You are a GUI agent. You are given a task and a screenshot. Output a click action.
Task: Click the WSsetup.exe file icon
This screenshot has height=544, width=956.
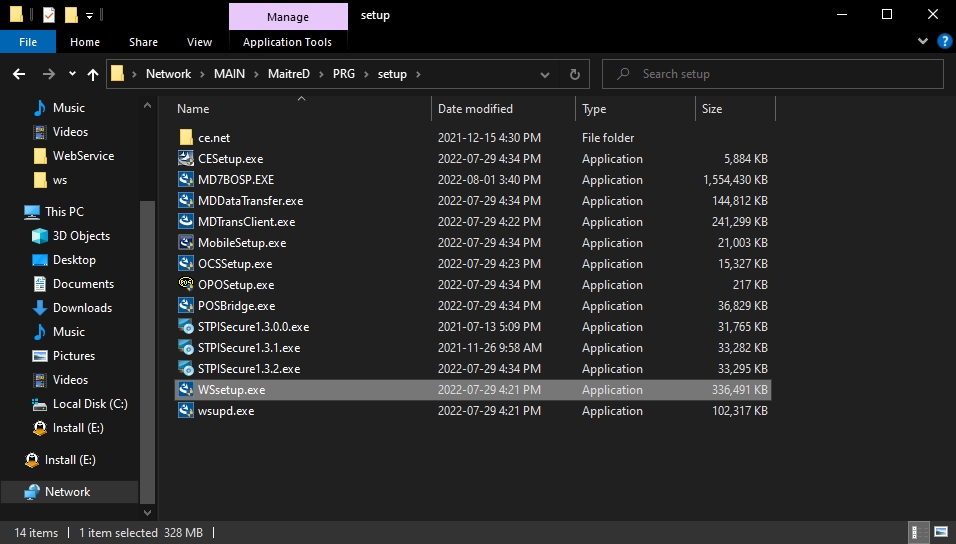pyautogui.click(x=186, y=390)
